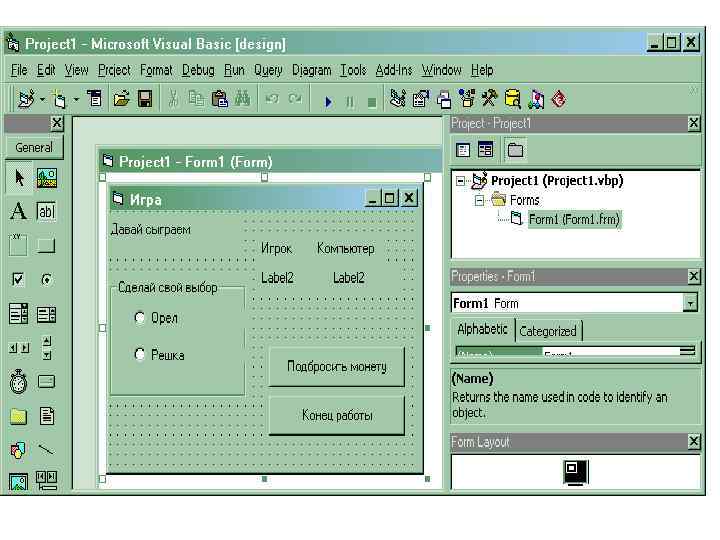Select the Shape tool in toolbox
720x540 pixels.
tap(19, 450)
